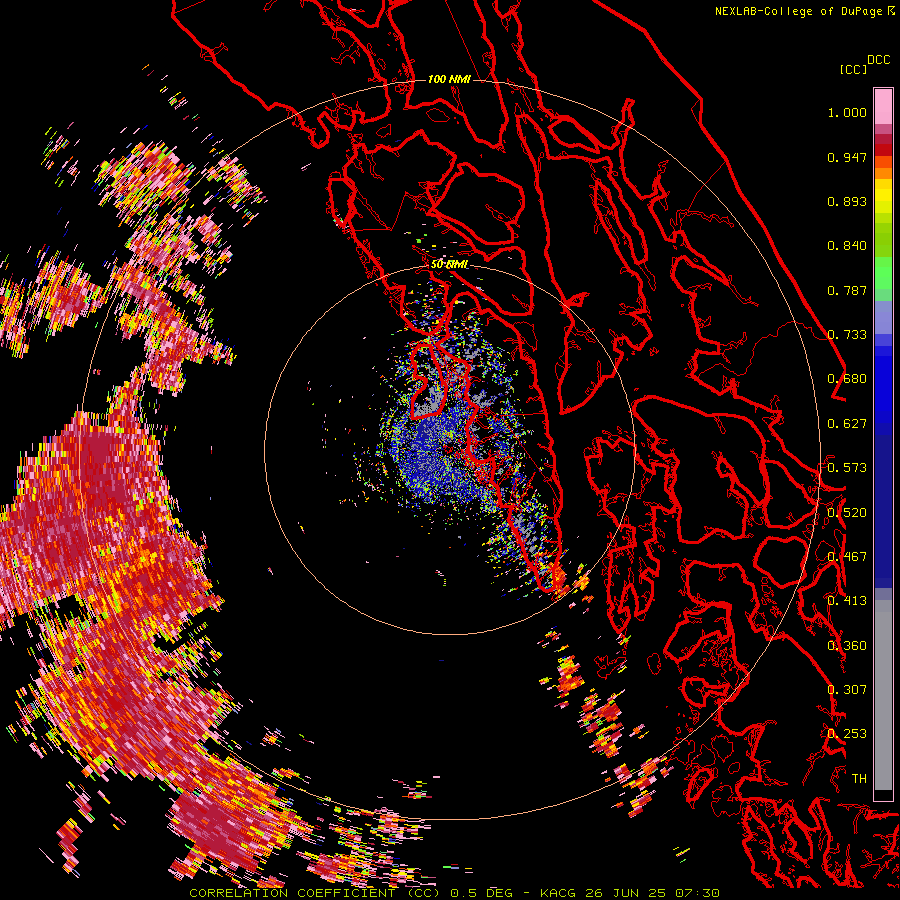Click the 0.680 scale value
Screen dimensions: 900x900
click(x=847, y=379)
